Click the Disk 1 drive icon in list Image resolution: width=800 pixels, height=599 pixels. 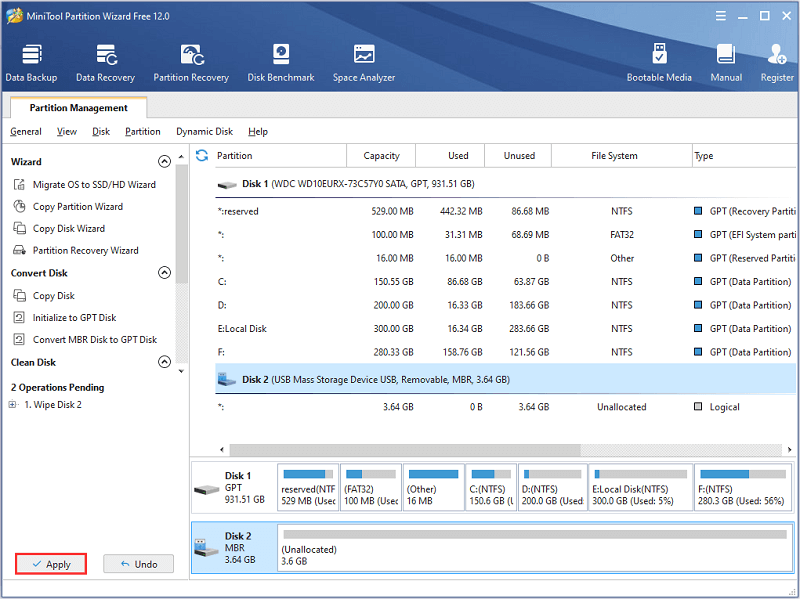click(227, 185)
